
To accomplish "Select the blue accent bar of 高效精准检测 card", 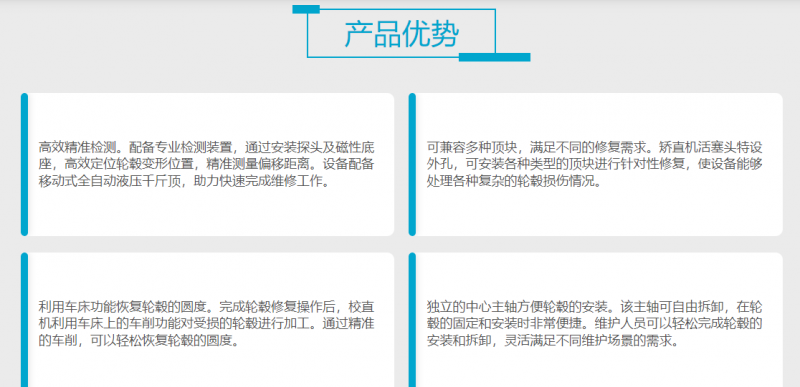I will [24, 164].
